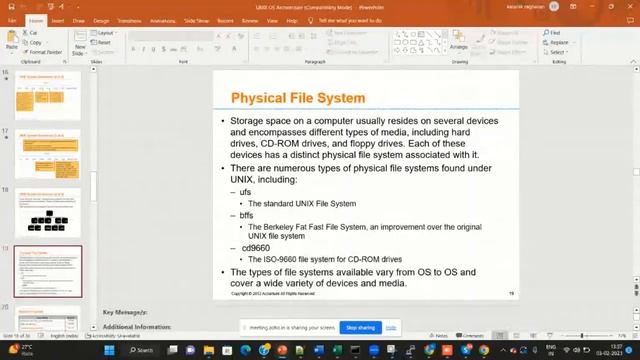Viewport: 640px width, 360px height.
Task: Open the Excel icon on taskbar
Action: point(337,350)
